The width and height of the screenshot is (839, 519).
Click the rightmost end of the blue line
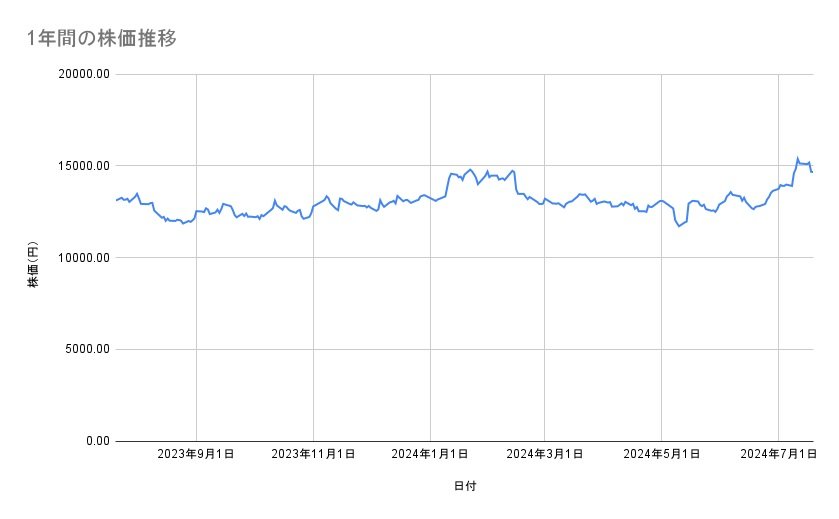coord(812,172)
